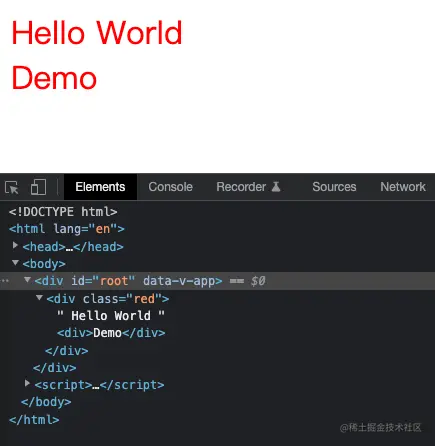Collapse the div id="root" node triangle
The image size is (435, 446).
click(27, 280)
